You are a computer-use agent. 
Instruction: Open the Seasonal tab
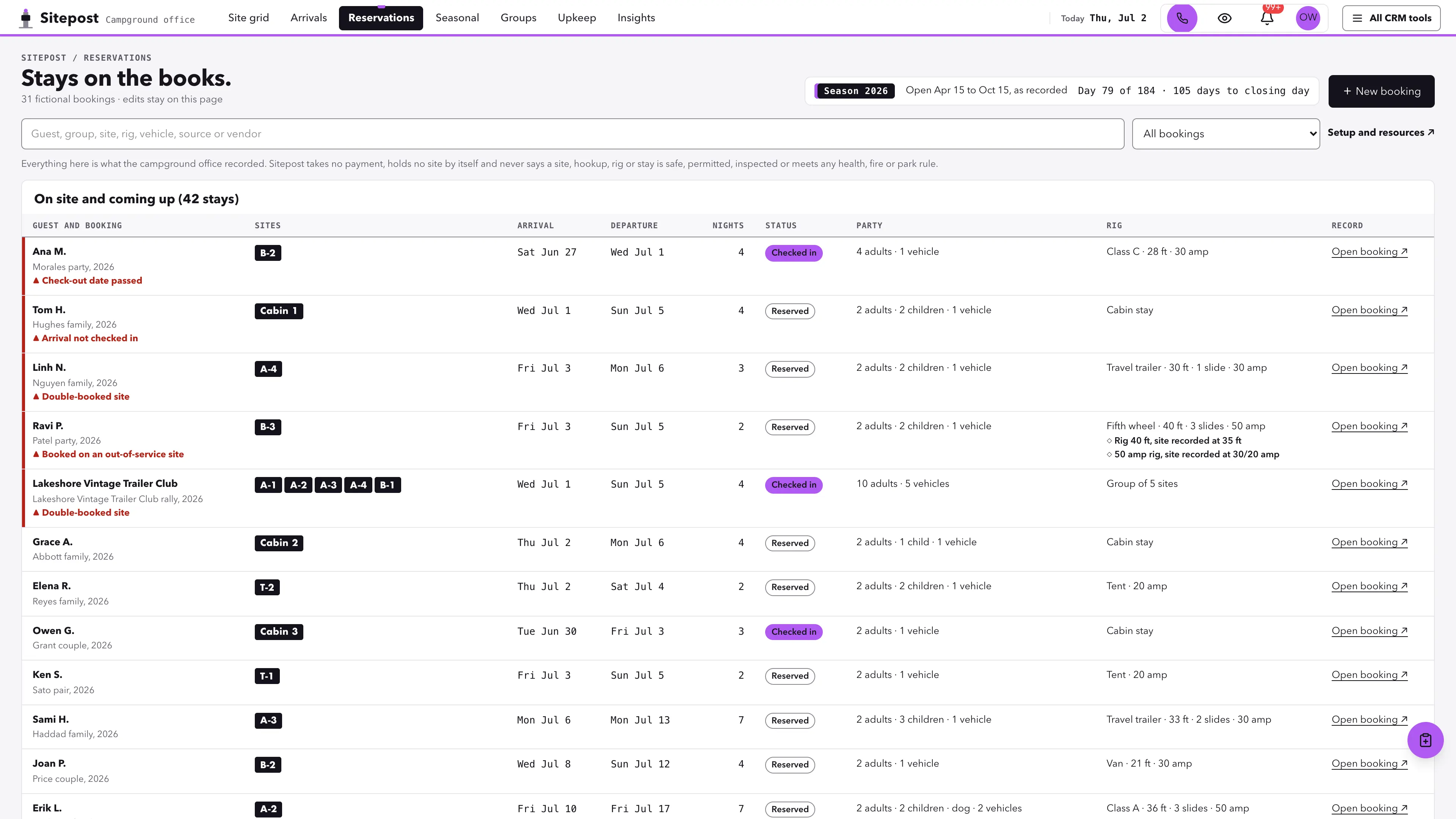[457, 17]
